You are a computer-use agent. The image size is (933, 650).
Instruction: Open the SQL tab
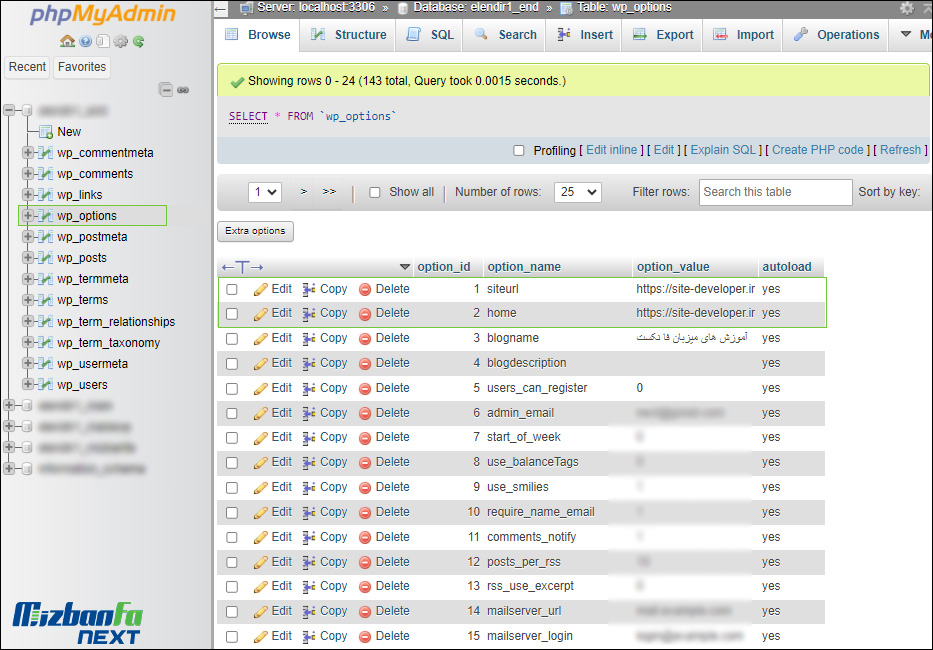pos(429,35)
